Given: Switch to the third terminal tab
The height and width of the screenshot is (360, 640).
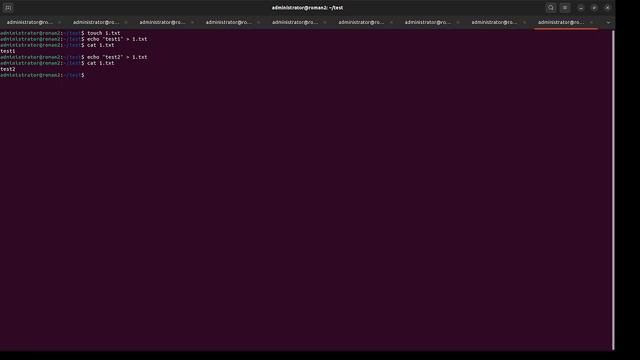Looking at the screenshot, I should pos(162,22).
